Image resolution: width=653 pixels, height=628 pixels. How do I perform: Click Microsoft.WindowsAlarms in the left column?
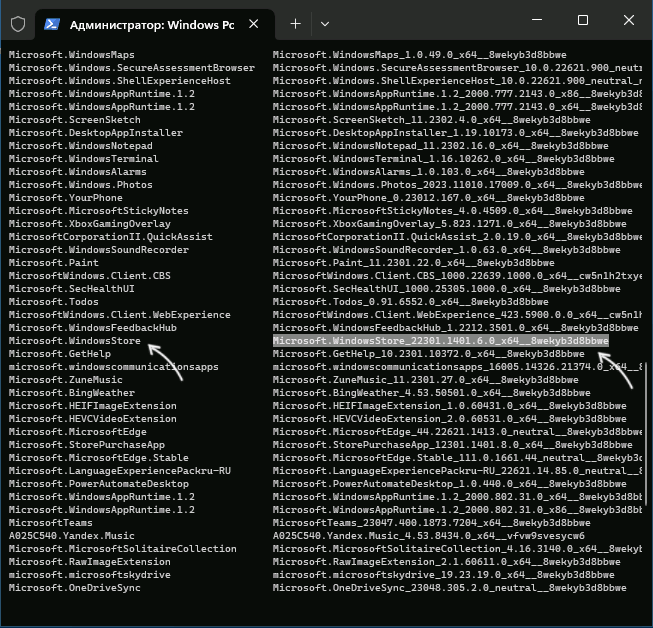(77, 172)
